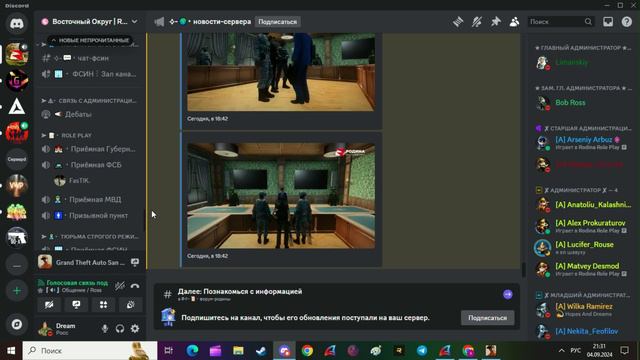640x360 pixels.
Task: Collapse ТЮРЬМА СТРОГОГО РЕЖИМА category
Action: 90,236
